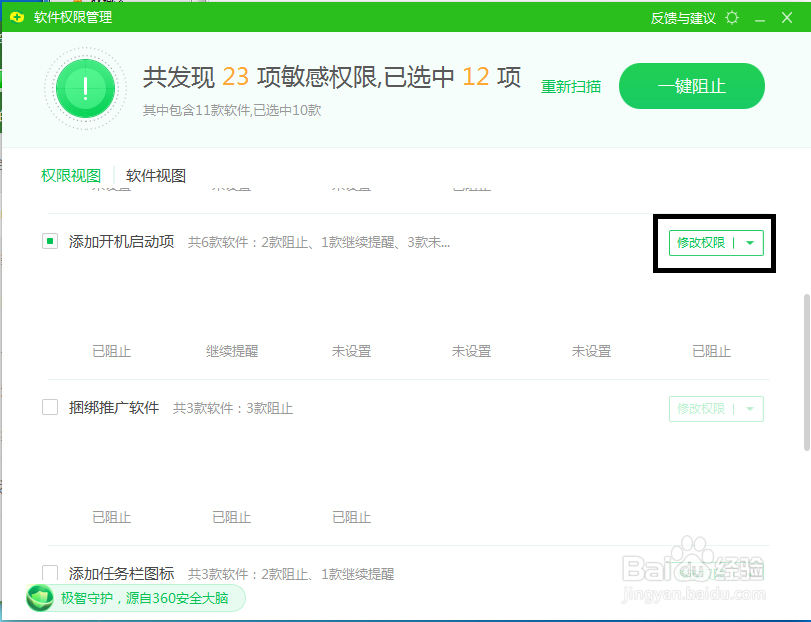811x622 pixels.
Task: Click last 已阻止 status under 添加开机启动项
Action: (x=712, y=351)
